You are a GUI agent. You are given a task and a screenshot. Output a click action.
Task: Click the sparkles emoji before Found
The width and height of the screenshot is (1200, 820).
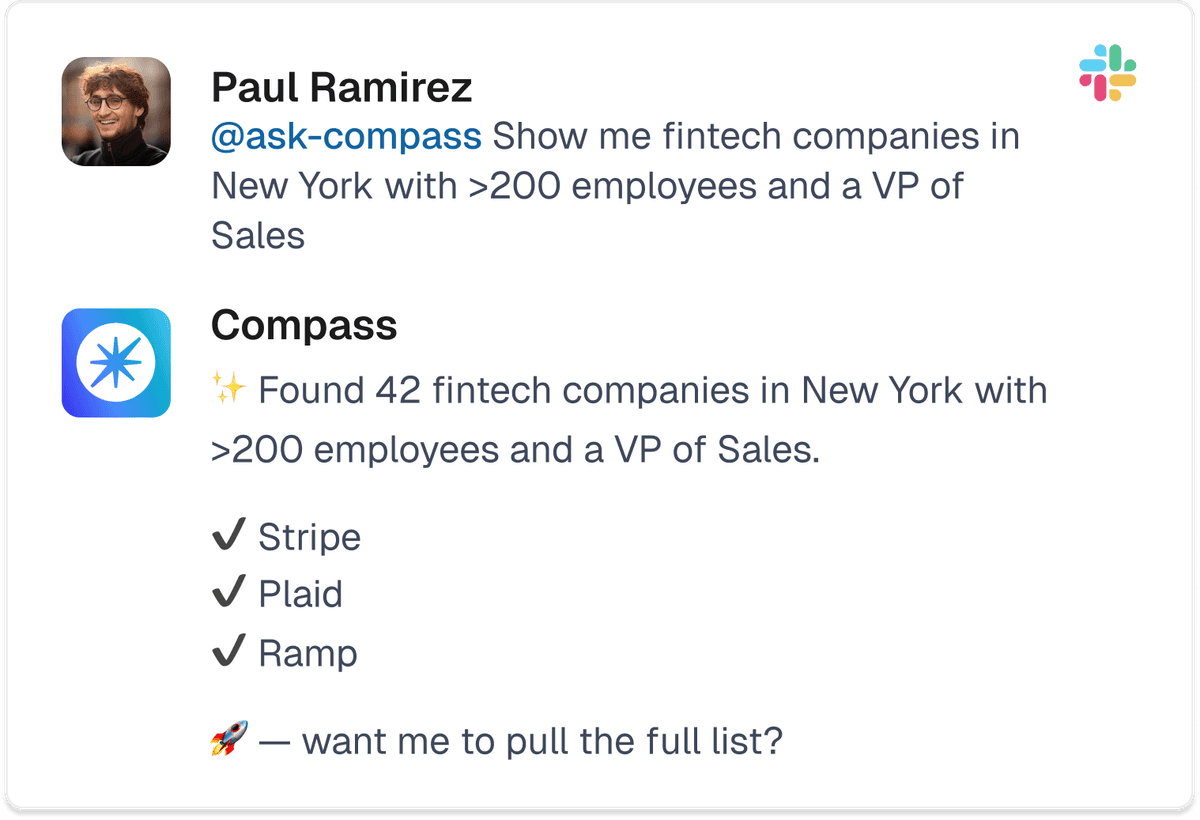pyautogui.click(x=229, y=390)
